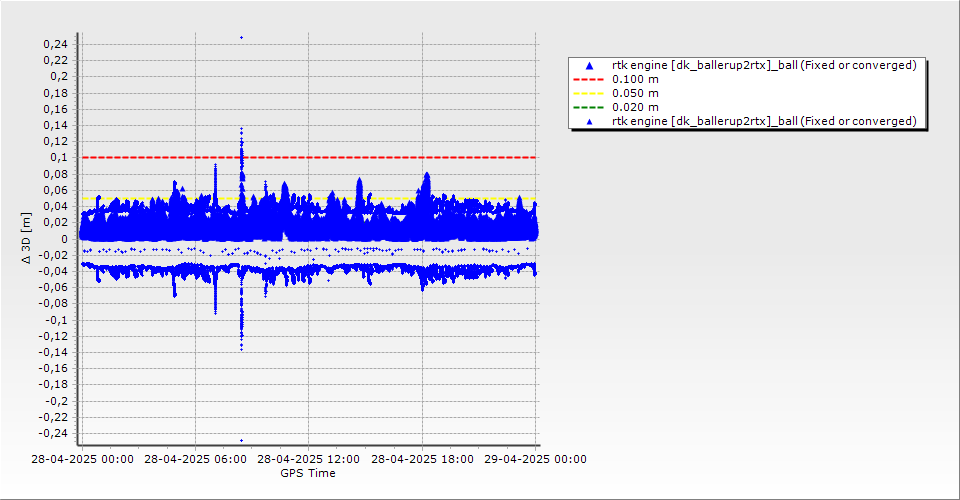Select the '0.050 m' legend label

click(635, 94)
